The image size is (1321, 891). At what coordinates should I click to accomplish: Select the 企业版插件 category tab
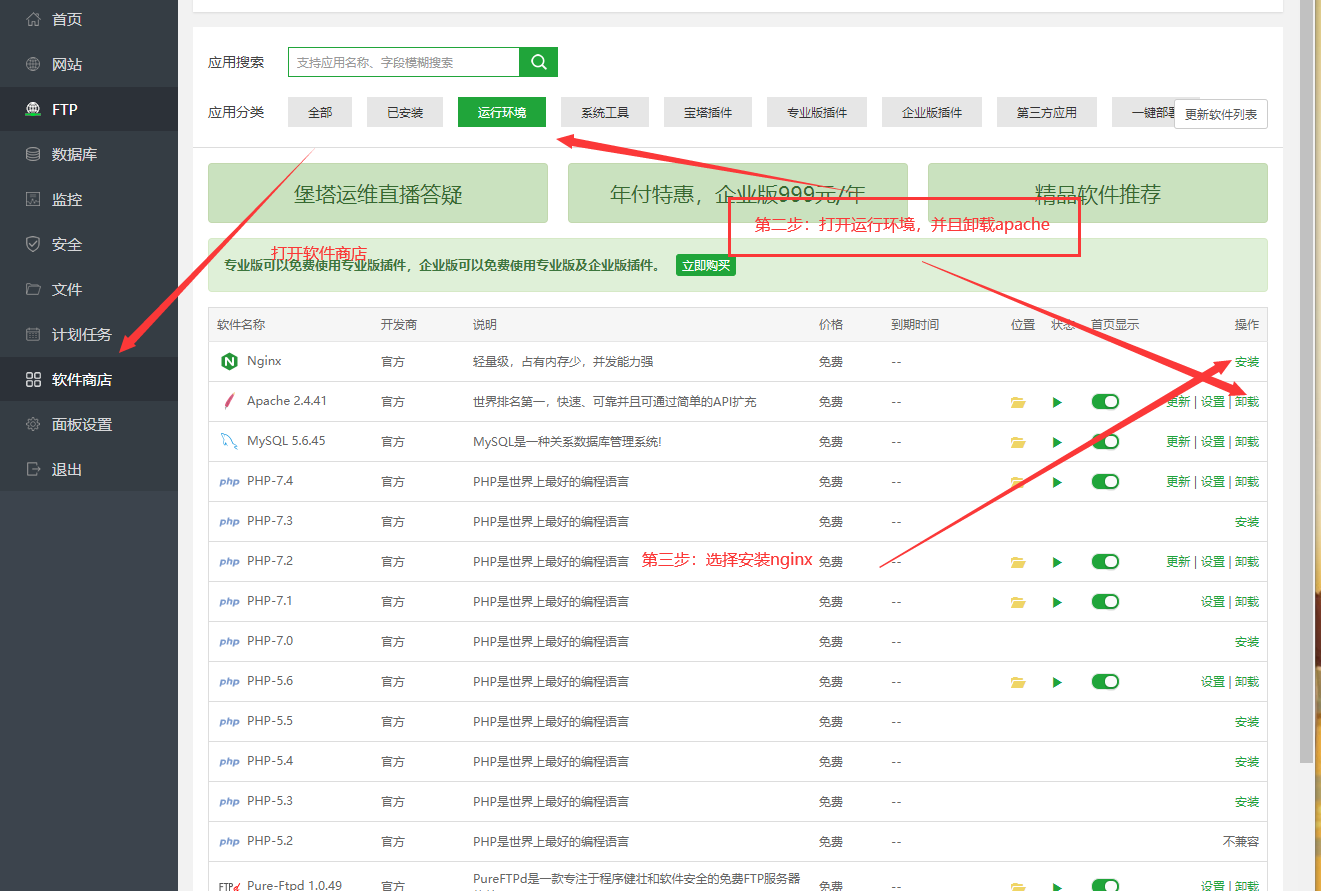(932, 112)
